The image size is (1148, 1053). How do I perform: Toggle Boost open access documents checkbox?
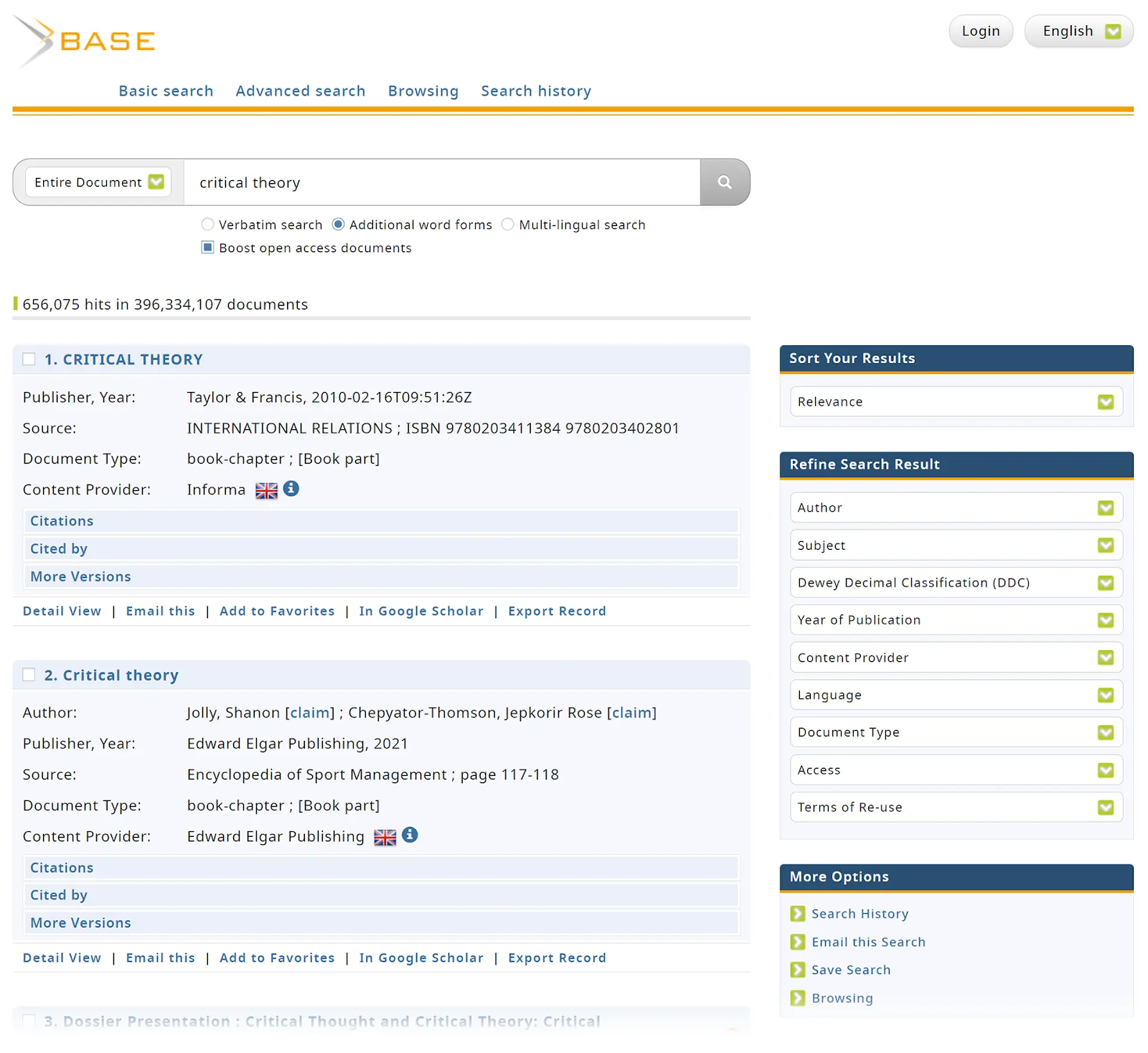click(207, 248)
